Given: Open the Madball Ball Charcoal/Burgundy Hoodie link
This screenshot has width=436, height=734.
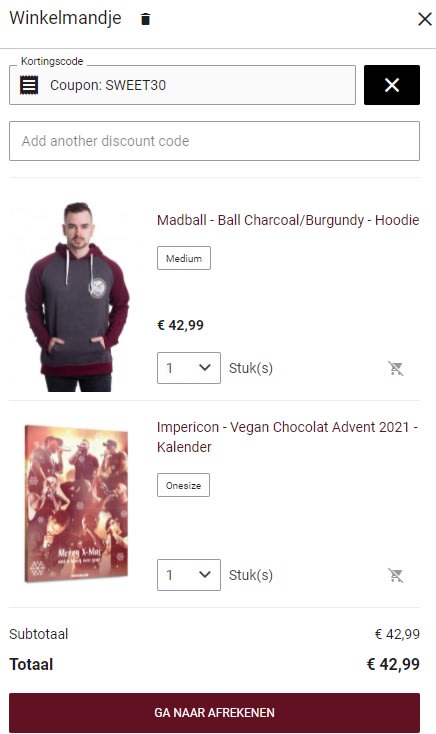Looking at the screenshot, I should [x=288, y=220].
